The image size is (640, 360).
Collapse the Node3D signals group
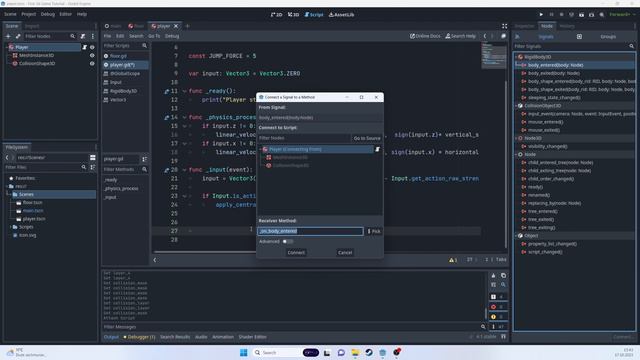click(x=516, y=138)
